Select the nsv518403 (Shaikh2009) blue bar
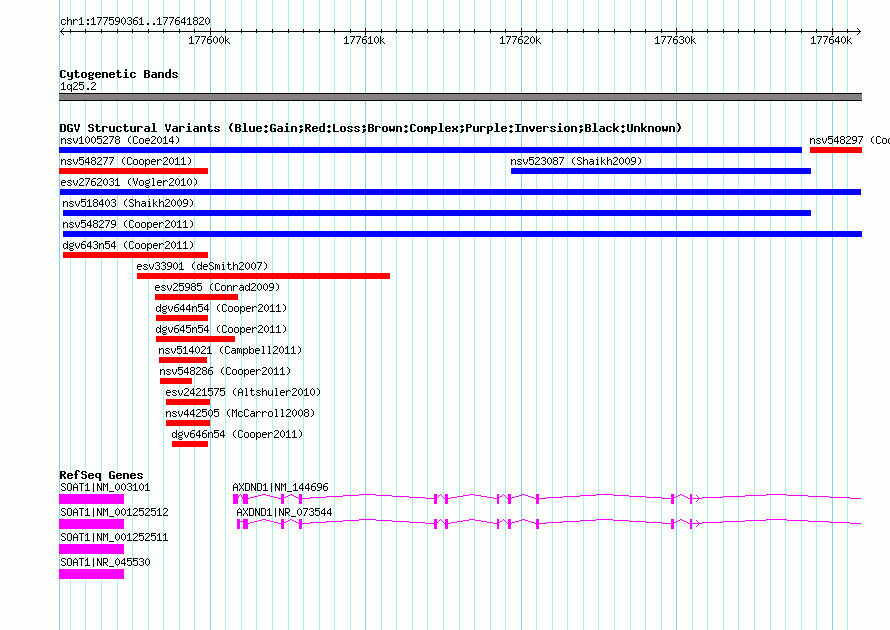The image size is (890, 630). point(436,213)
